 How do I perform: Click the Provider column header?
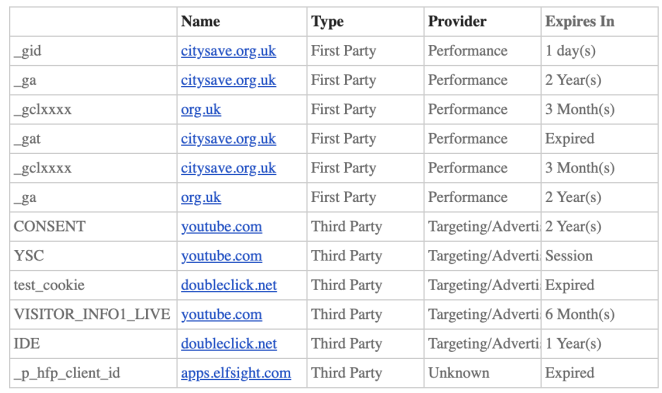pyautogui.click(x=457, y=22)
